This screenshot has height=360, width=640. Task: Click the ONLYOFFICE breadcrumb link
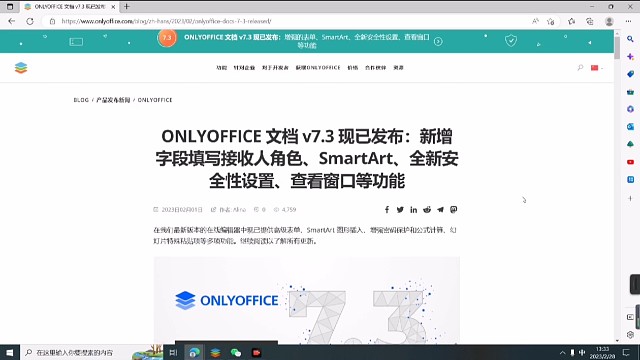click(155, 100)
